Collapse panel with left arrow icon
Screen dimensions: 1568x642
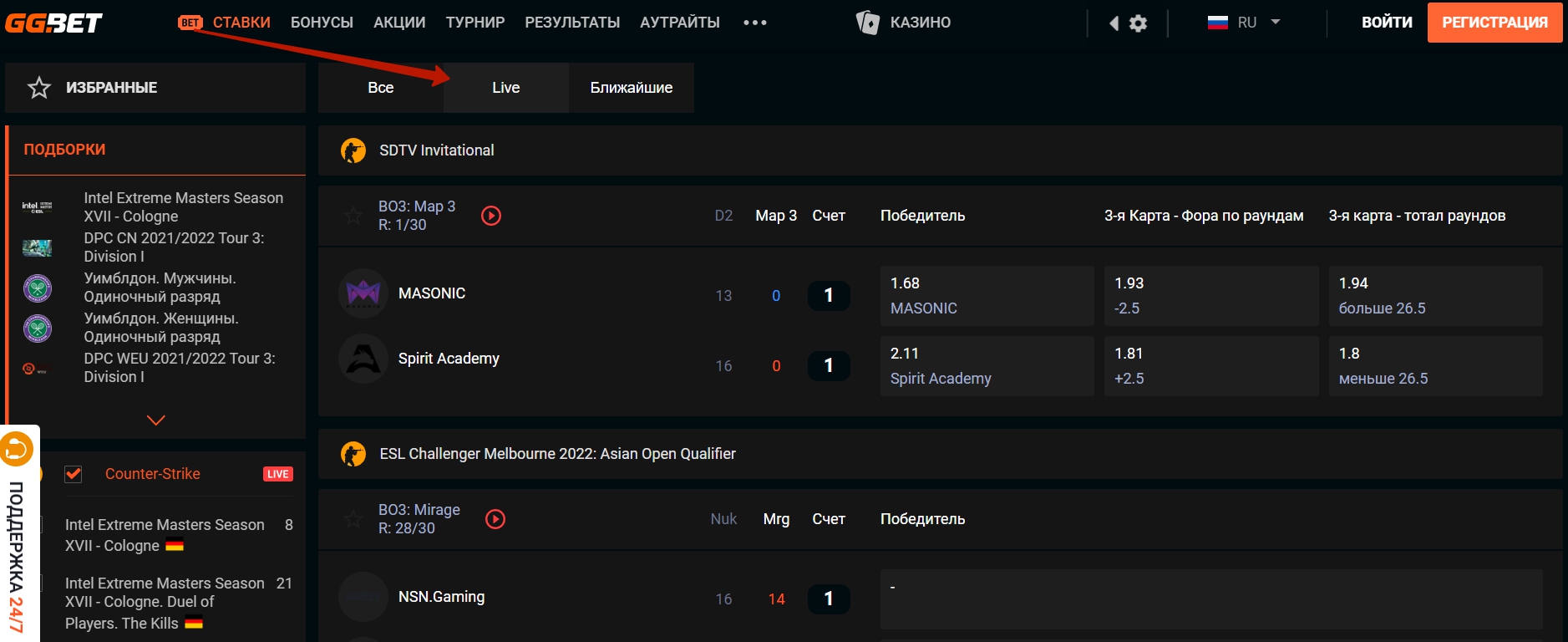(1114, 23)
